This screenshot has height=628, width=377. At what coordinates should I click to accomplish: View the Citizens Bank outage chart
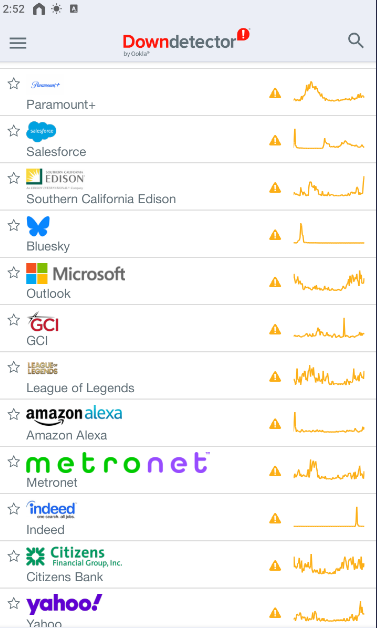[x=329, y=565]
